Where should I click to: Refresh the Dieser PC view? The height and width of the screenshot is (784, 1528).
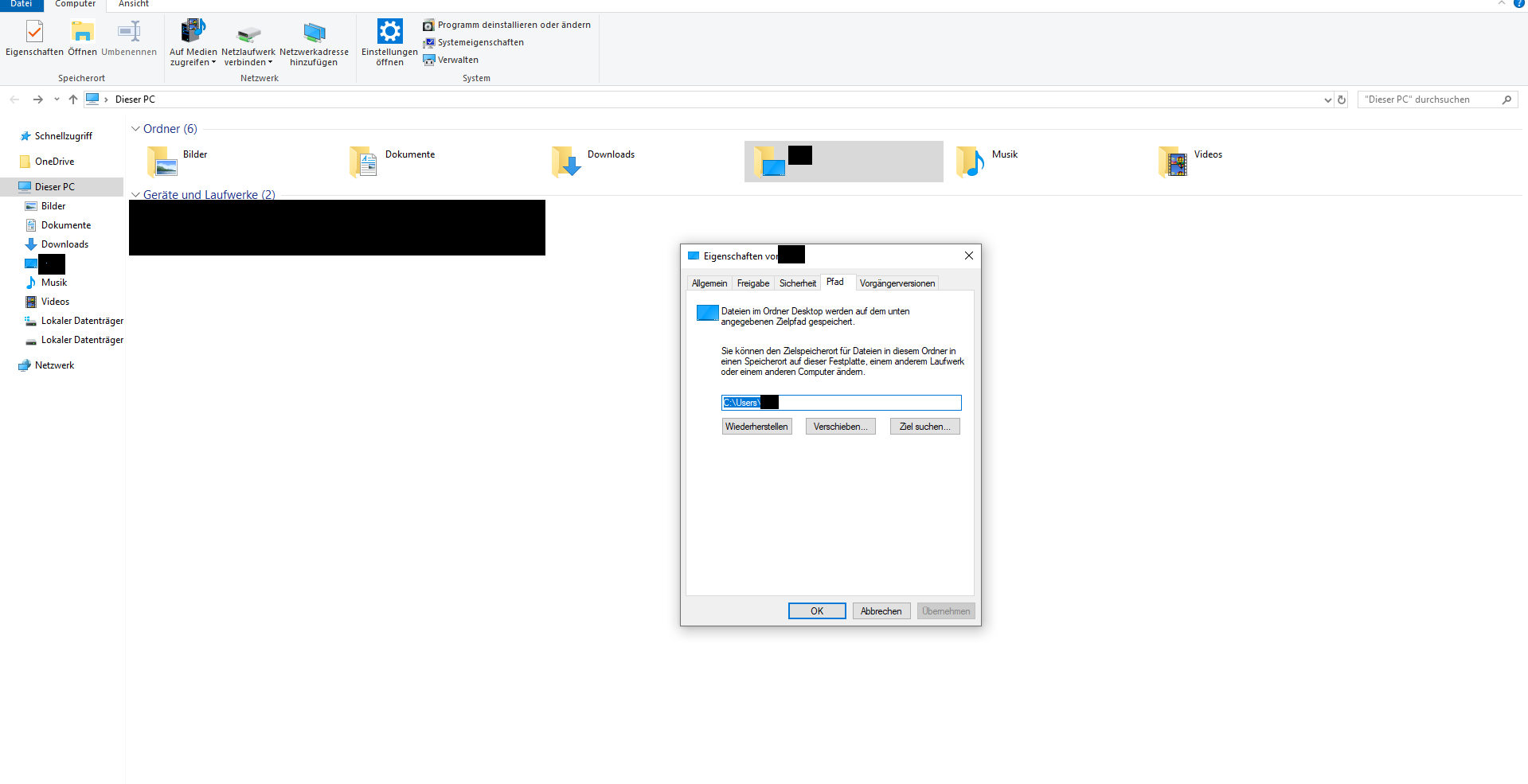coord(1342,99)
